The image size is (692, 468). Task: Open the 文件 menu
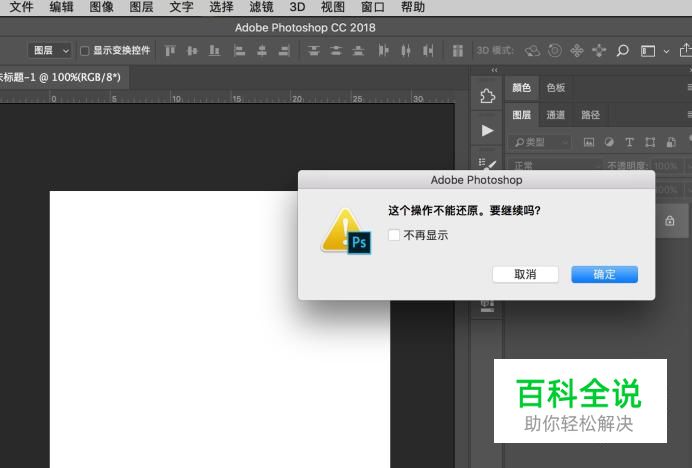[x=21, y=7]
